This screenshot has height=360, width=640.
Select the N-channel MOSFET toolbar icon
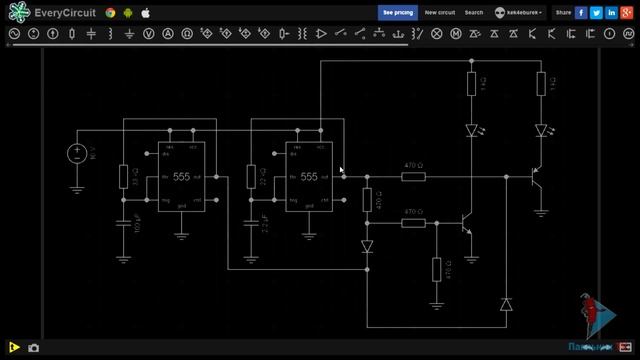(x=571, y=33)
